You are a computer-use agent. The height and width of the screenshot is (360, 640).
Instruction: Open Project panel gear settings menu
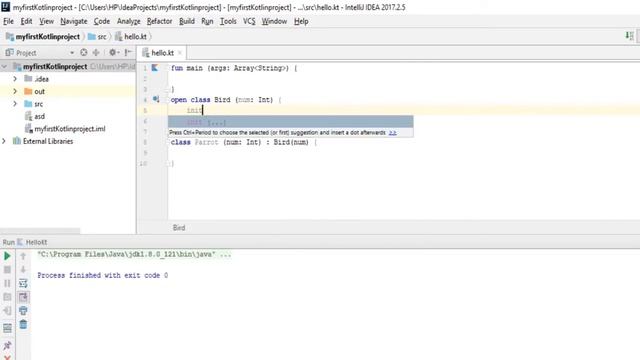(x=113, y=52)
